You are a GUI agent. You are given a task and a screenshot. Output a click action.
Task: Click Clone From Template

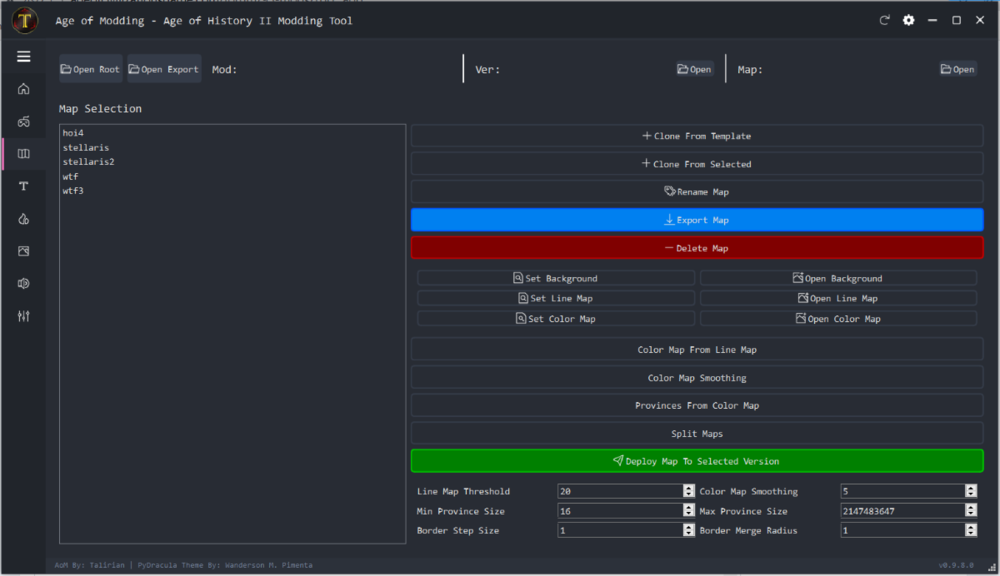point(697,136)
